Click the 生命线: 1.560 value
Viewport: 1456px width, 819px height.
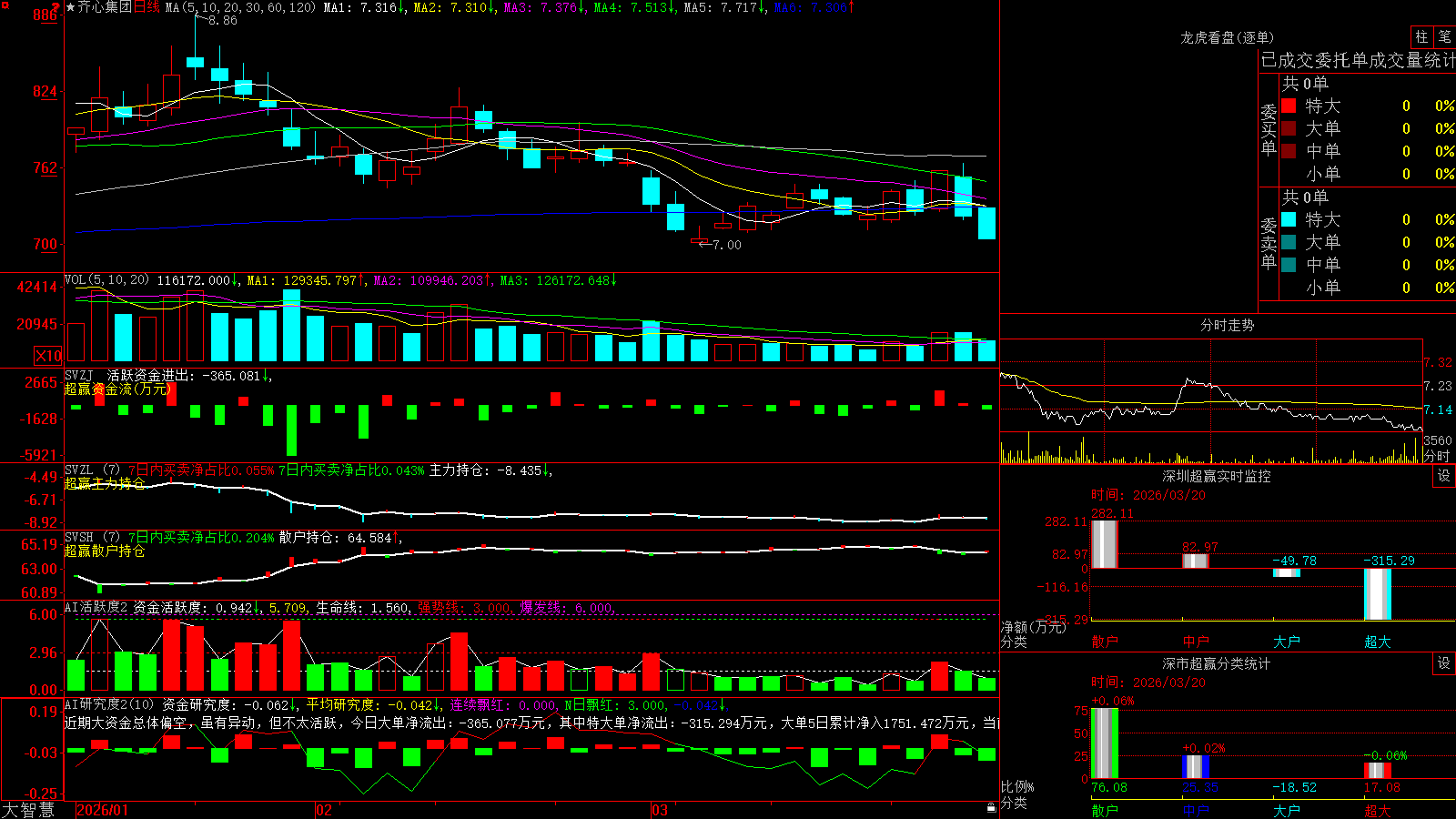click(362, 608)
